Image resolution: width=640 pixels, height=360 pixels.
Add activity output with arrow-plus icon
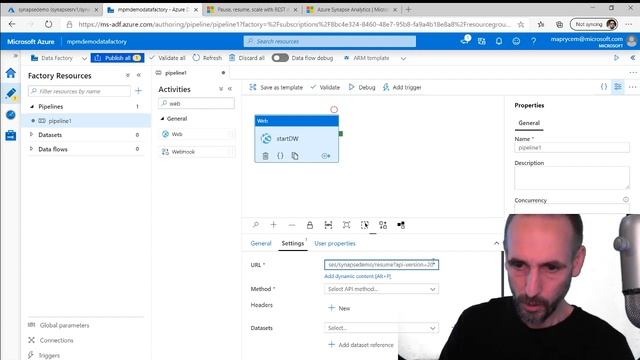(326, 156)
